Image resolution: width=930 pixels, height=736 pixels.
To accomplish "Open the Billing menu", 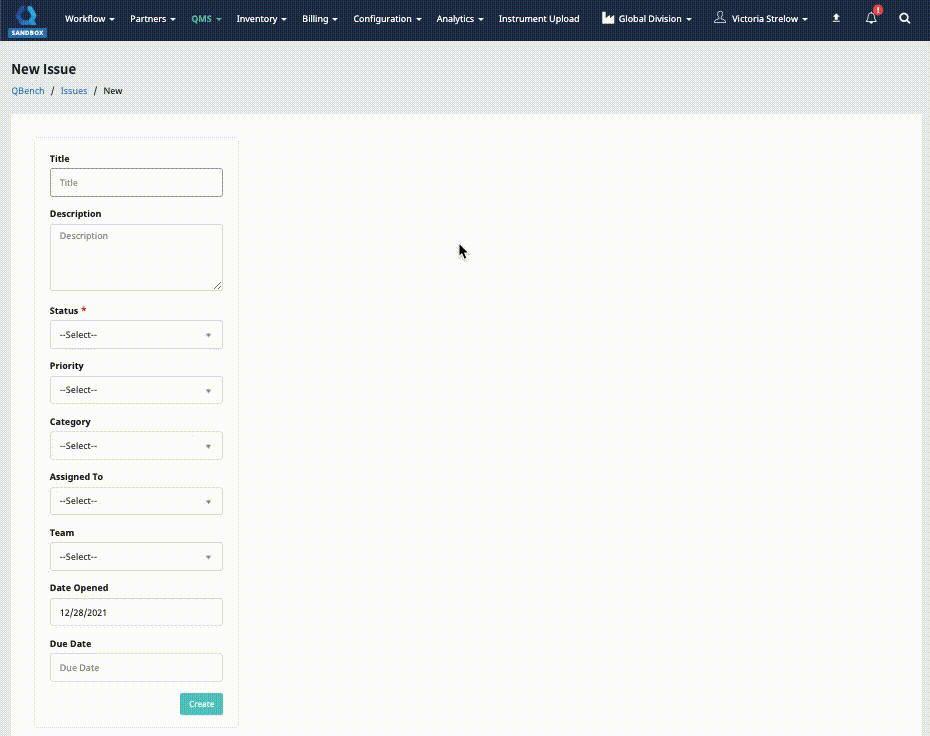I will [x=320, y=19].
